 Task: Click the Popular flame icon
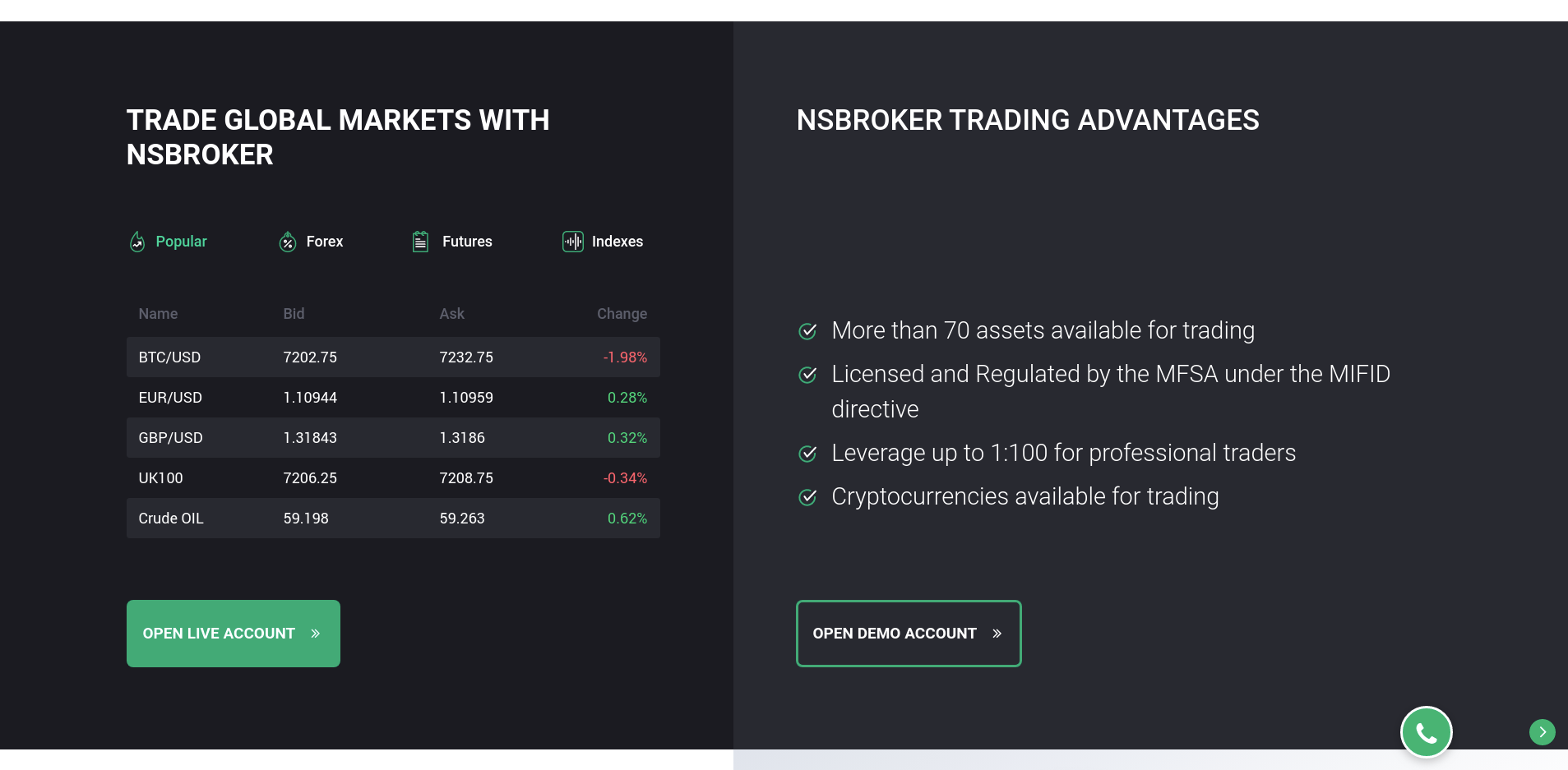[x=137, y=242]
